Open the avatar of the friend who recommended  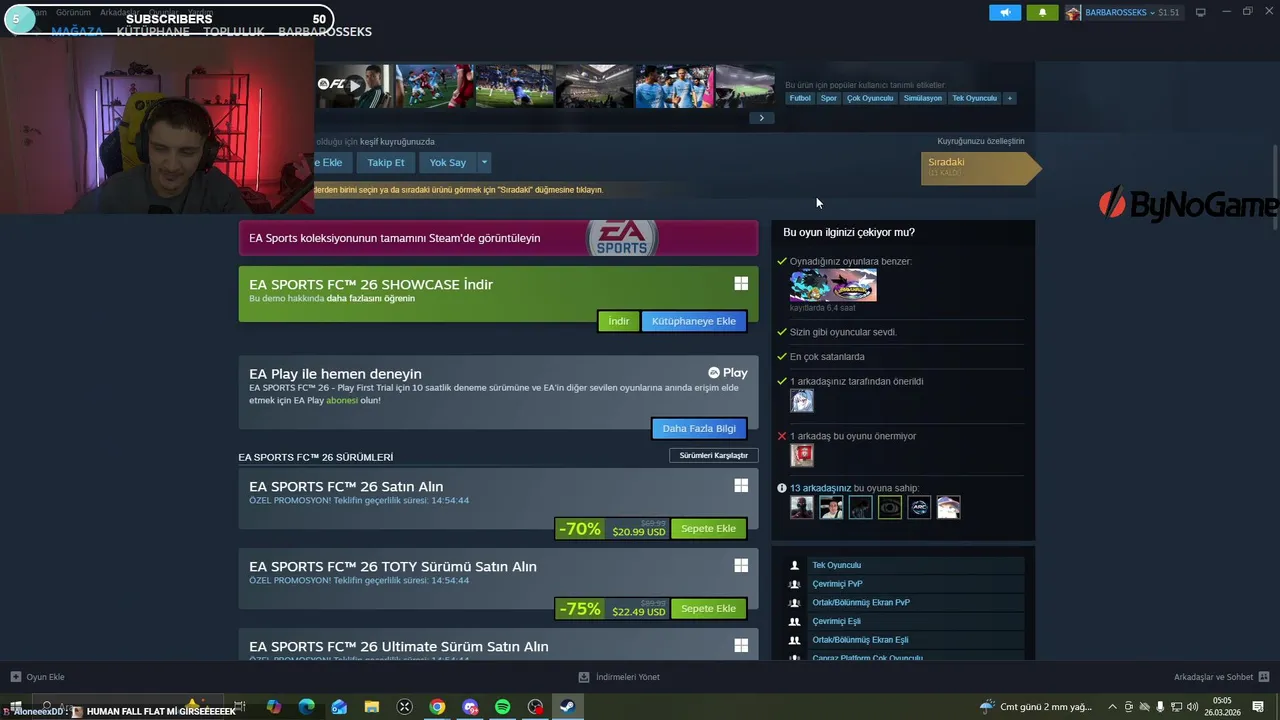[x=802, y=401]
